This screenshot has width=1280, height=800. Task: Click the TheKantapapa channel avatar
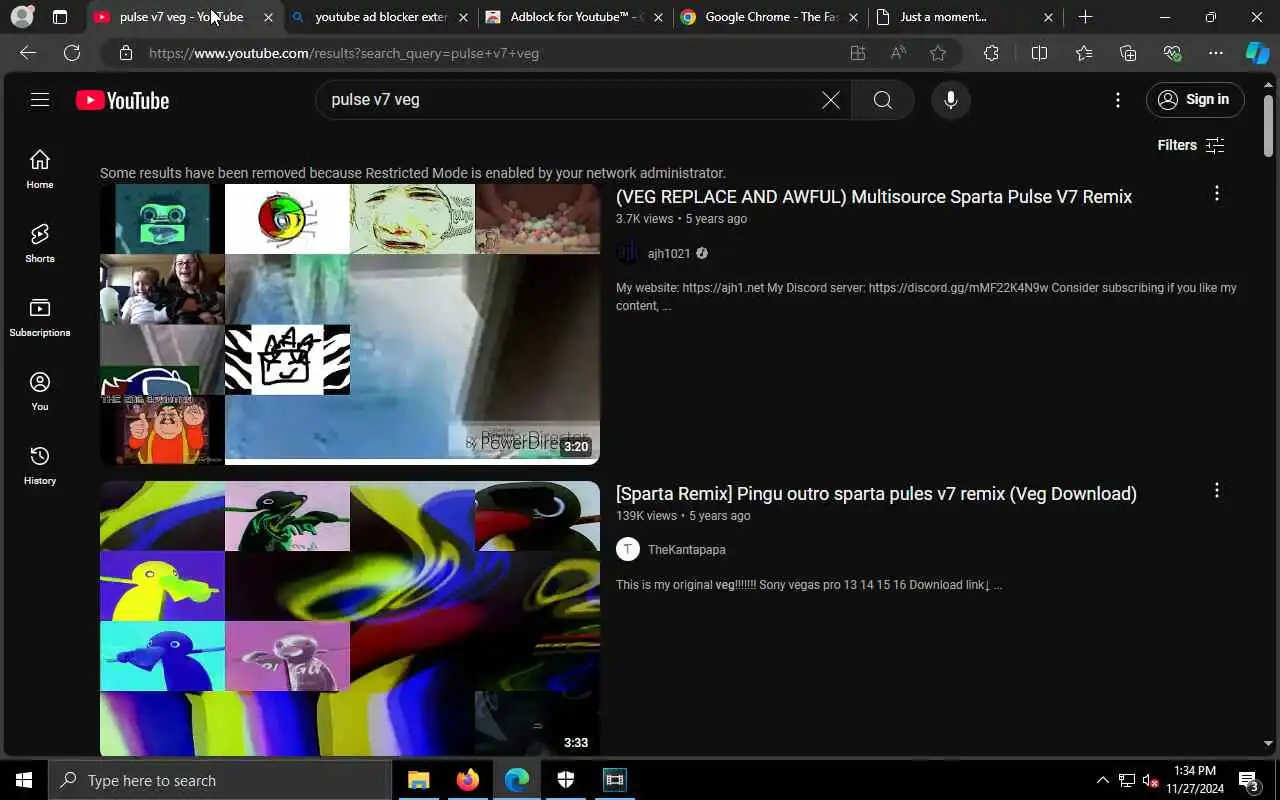coord(628,549)
